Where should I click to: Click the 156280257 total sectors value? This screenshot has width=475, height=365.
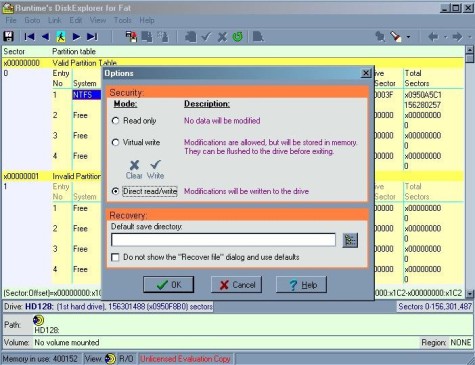(423, 105)
